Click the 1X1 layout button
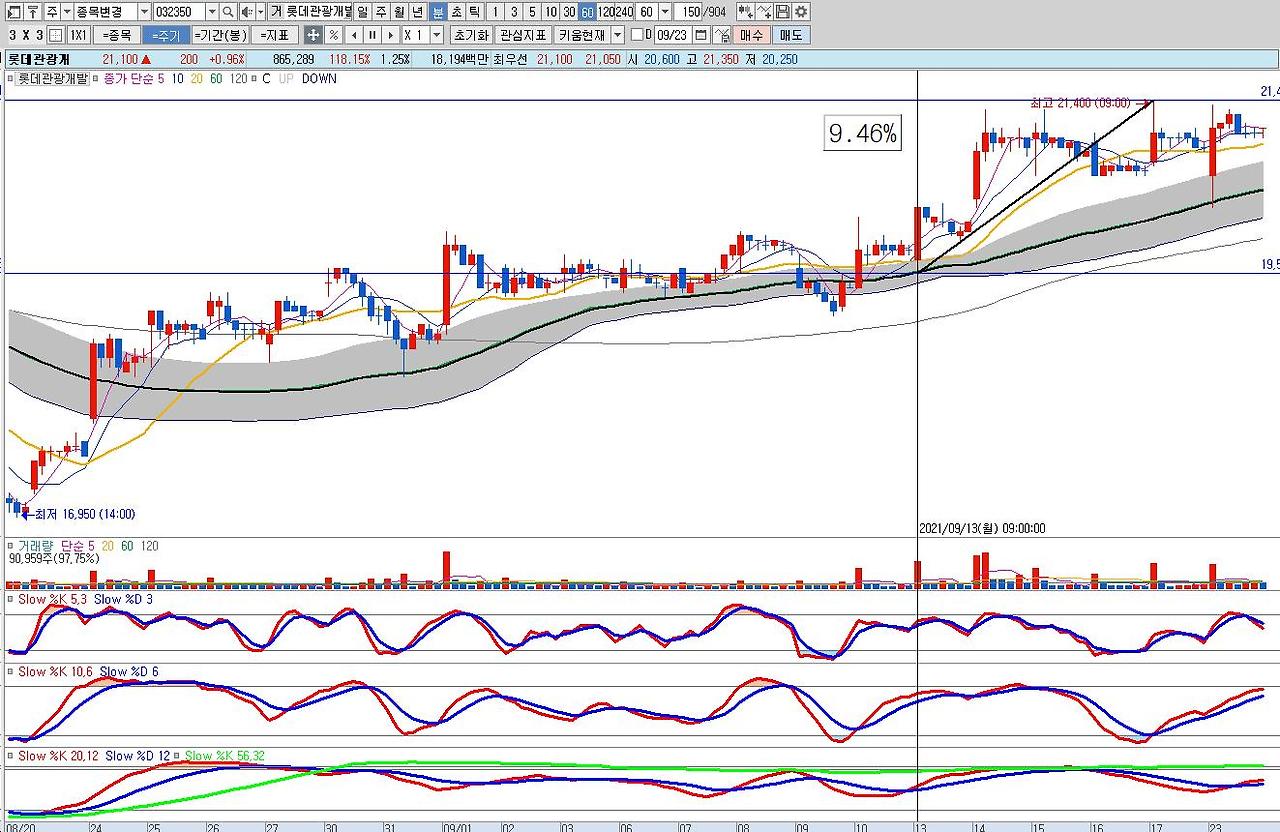Viewport: 1280px width, 832px height. tap(78, 35)
